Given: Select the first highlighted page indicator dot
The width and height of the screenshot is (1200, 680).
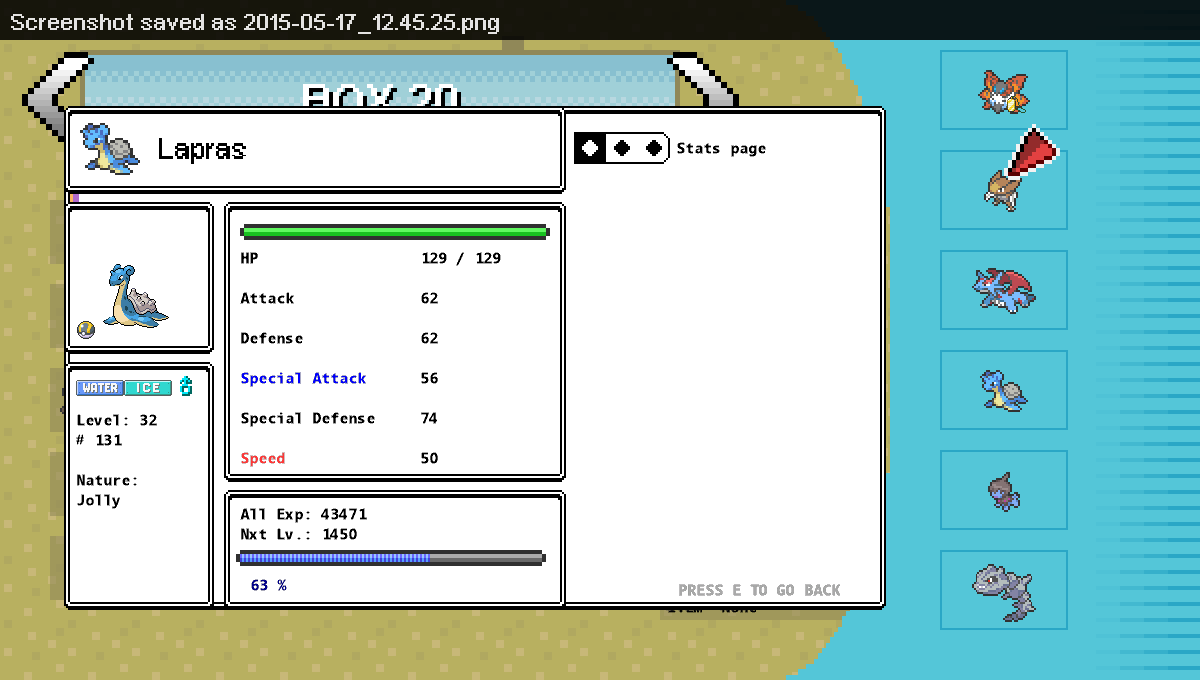Looking at the screenshot, I should pyautogui.click(x=591, y=148).
